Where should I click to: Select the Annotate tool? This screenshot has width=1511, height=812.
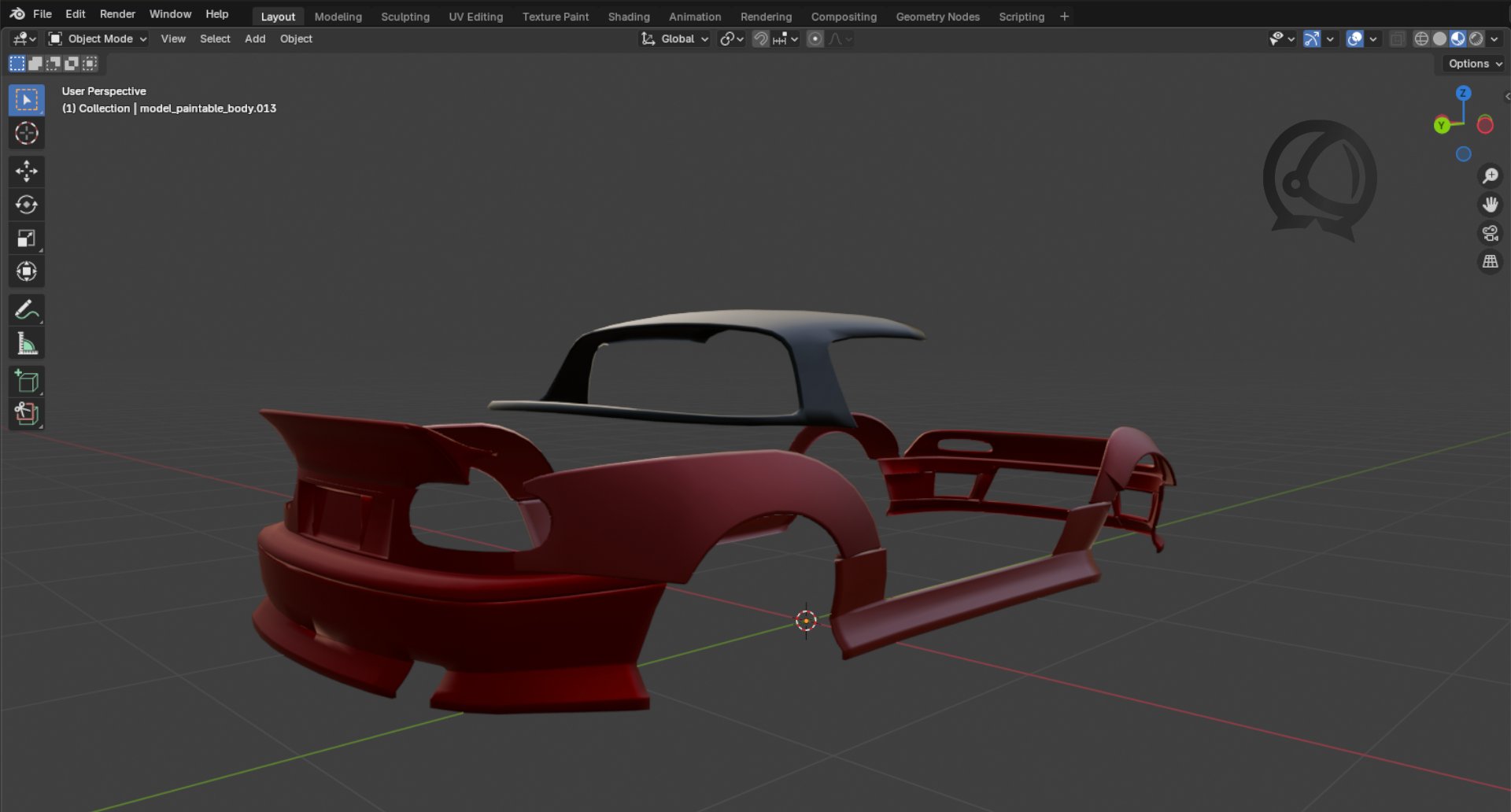pos(27,309)
